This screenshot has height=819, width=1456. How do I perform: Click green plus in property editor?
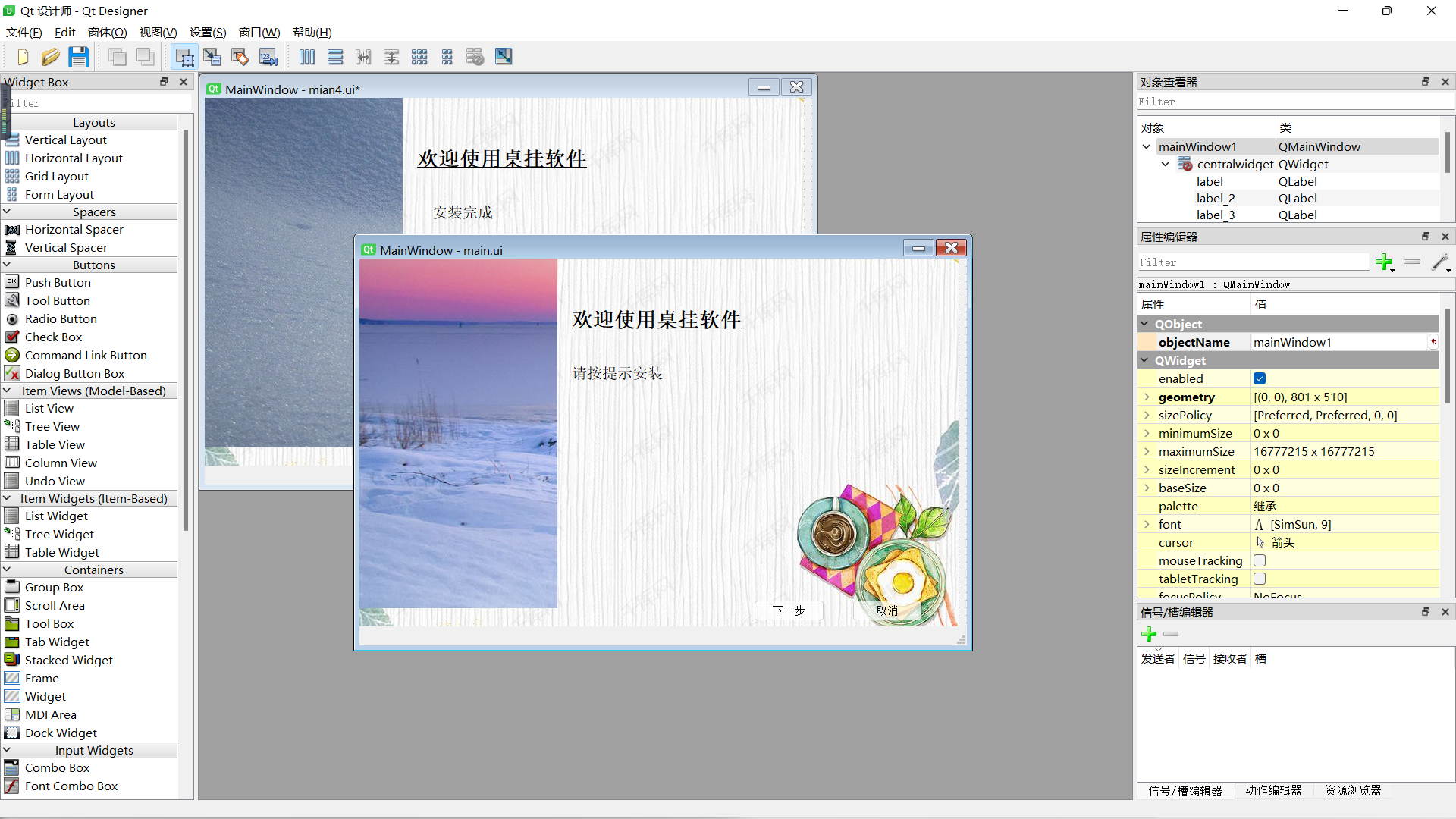(x=1384, y=262)
